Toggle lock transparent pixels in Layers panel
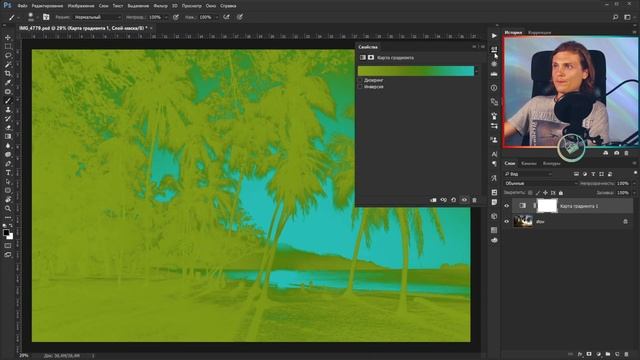Viewport: 640px width, 360px height. [530, 193]
